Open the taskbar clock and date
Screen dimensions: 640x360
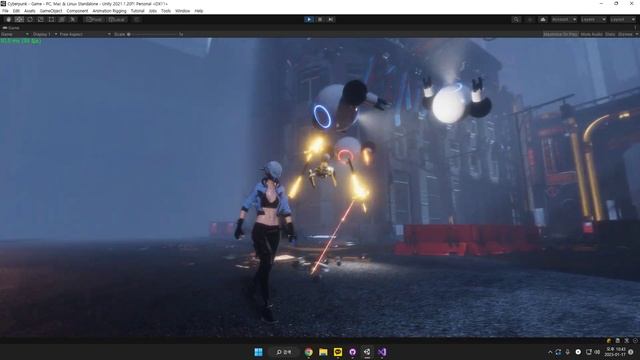click(x=616, y=352)
